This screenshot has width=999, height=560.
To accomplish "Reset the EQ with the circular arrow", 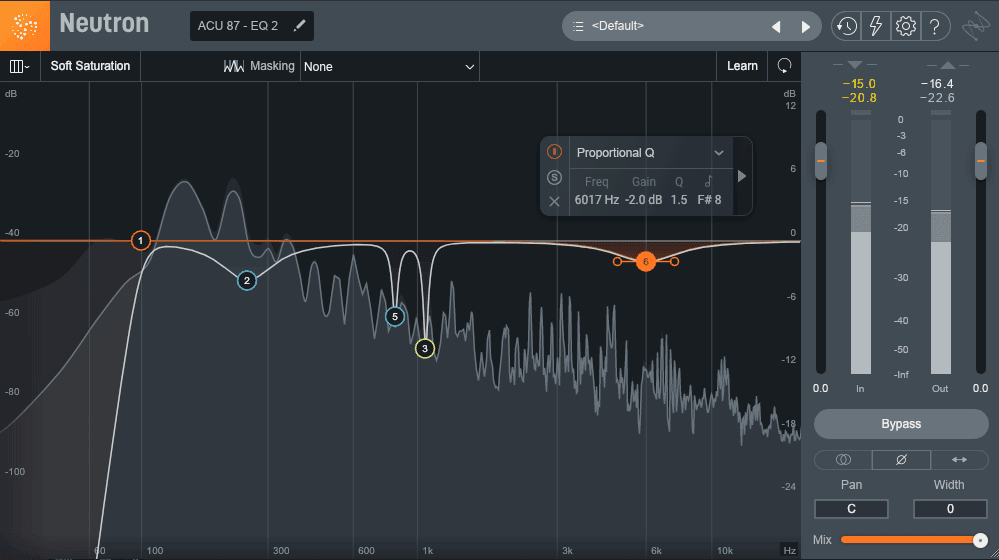I will [x=784, y=66].
